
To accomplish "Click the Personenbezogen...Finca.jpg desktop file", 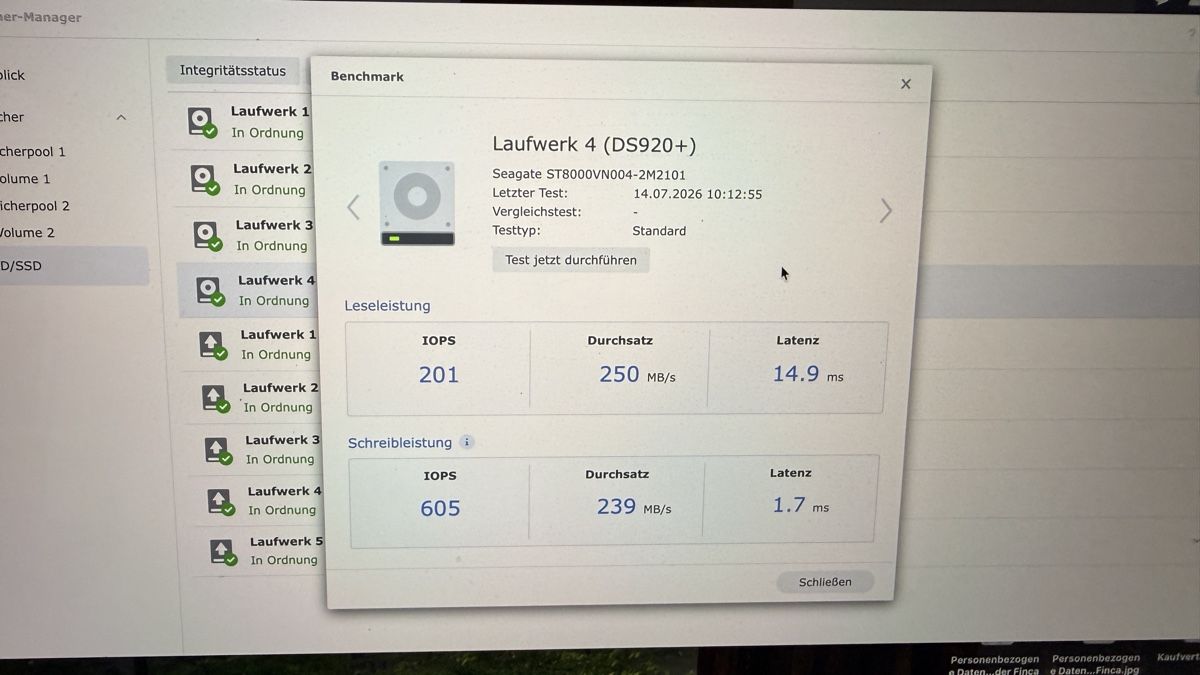I will [x=1095, y=664].
